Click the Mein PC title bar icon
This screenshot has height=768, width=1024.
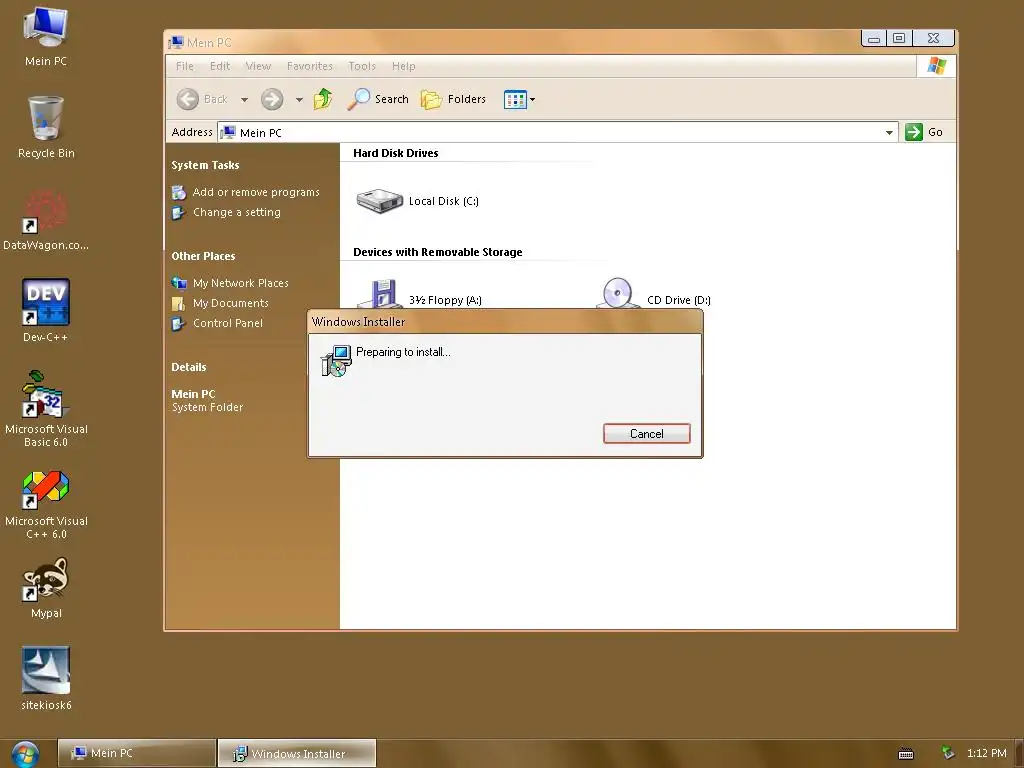click(176, 42)
